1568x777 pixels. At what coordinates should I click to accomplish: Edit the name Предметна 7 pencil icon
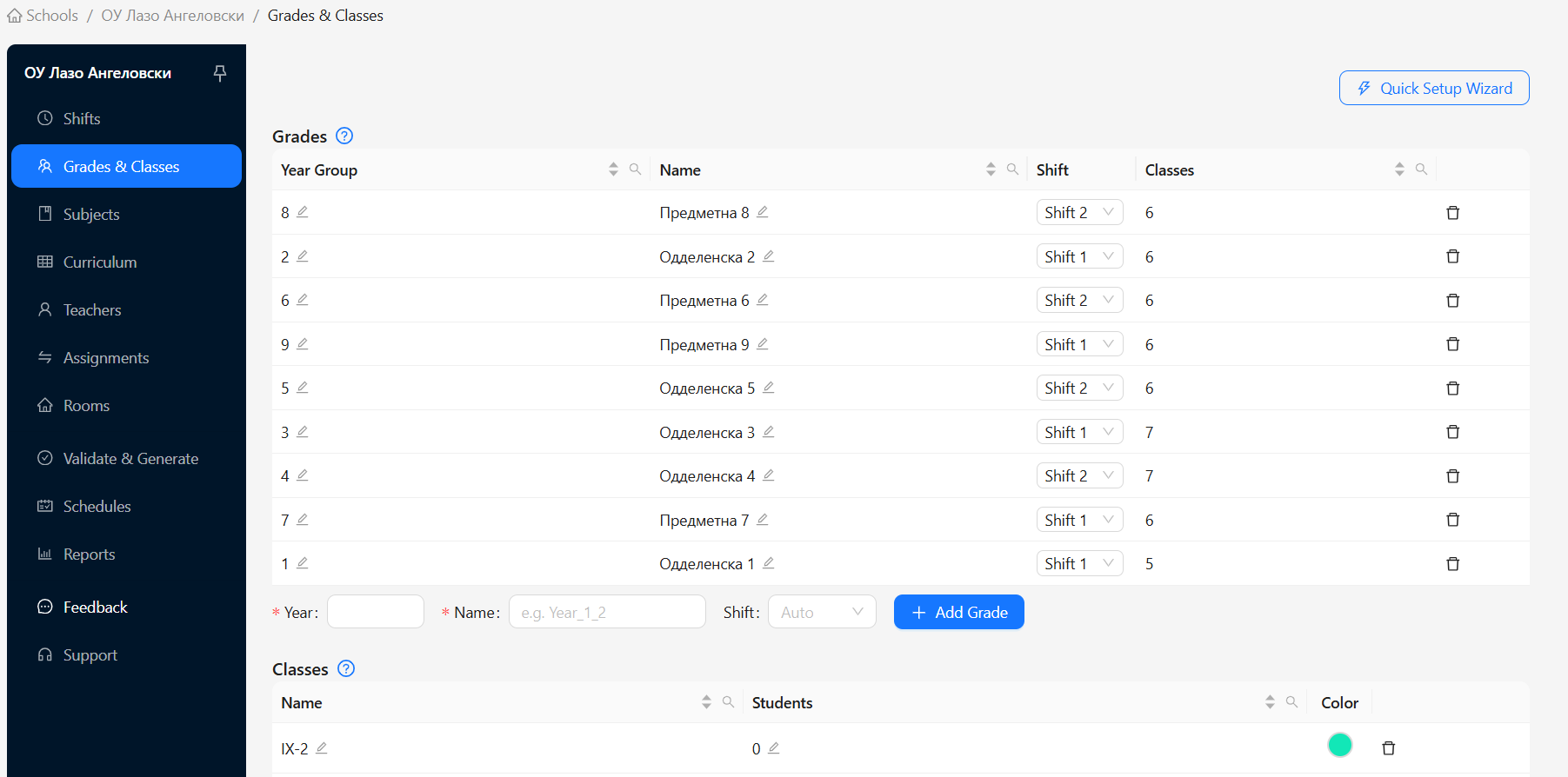click(x=763, y=520)
